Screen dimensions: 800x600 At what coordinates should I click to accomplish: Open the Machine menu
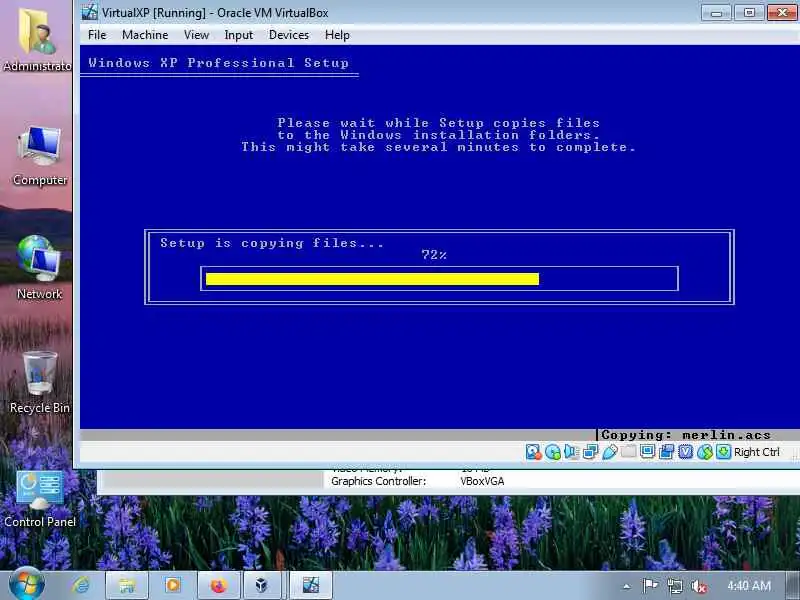point(145,35)
